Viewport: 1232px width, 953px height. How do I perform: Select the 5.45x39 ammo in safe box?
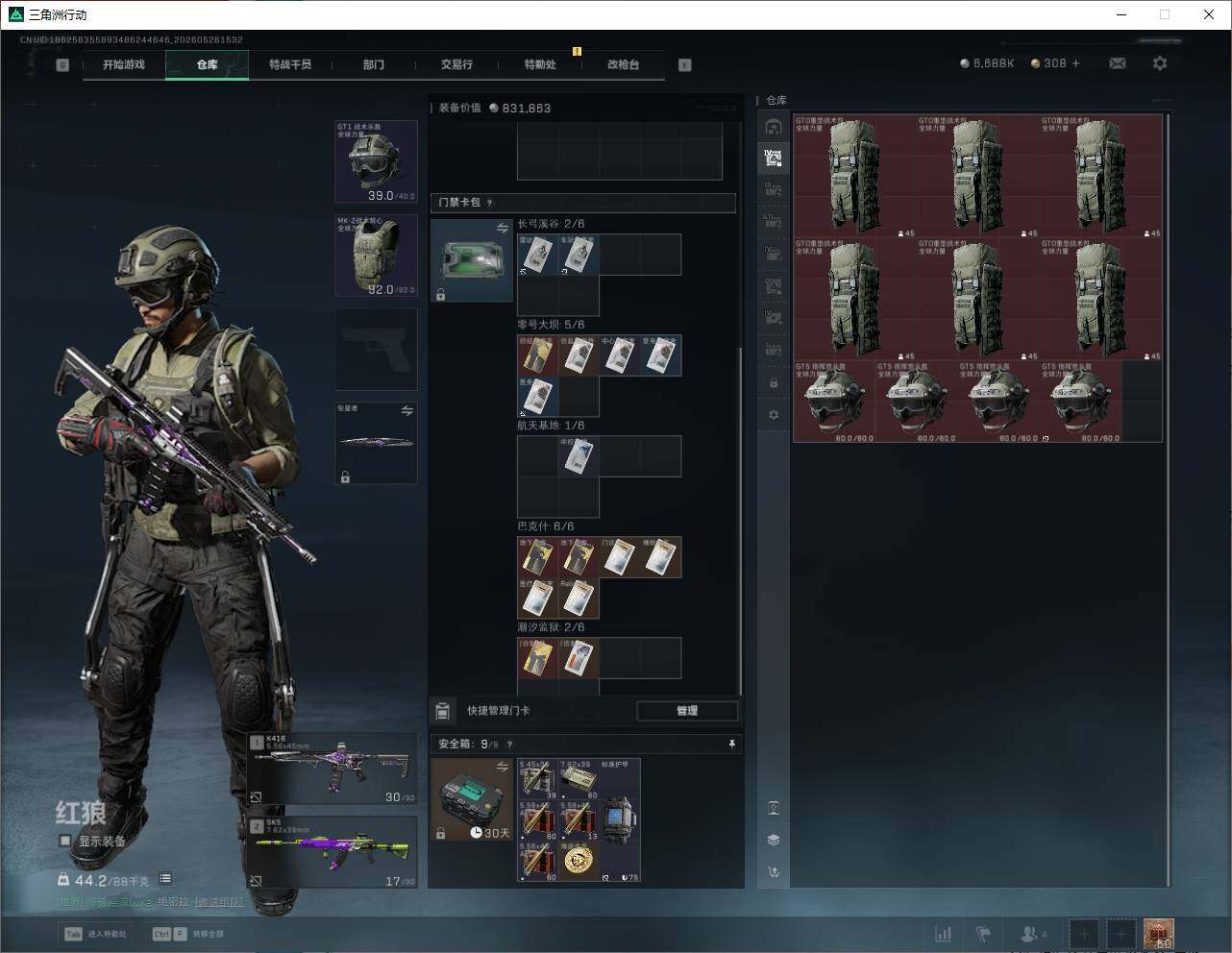coord(538,779)
